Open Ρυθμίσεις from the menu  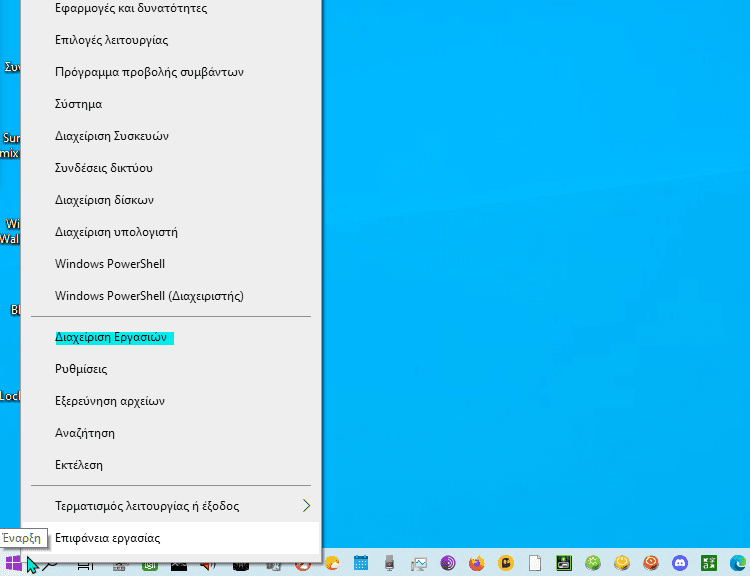tap(171, 369)
